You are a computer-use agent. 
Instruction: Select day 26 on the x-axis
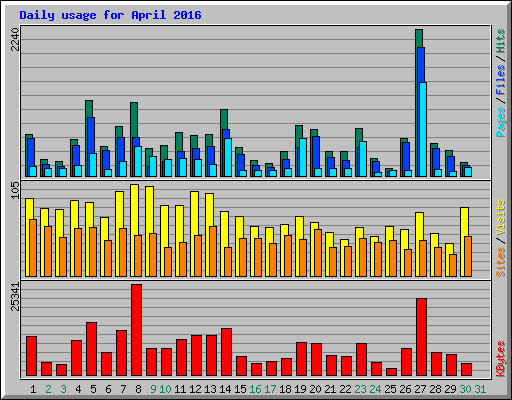click(405, 389)
